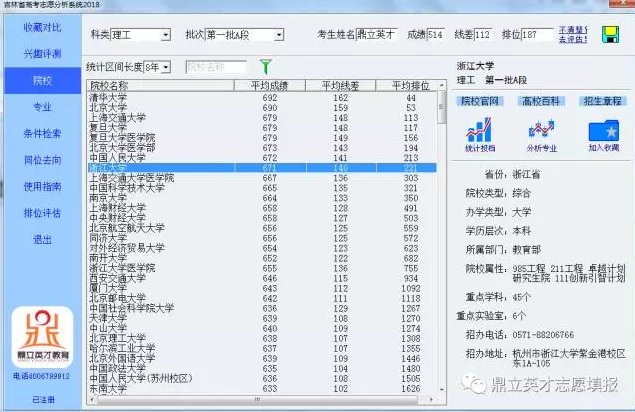Click 退出 in sidebar
Screen dimensions: 635x412
click(42, 239)
